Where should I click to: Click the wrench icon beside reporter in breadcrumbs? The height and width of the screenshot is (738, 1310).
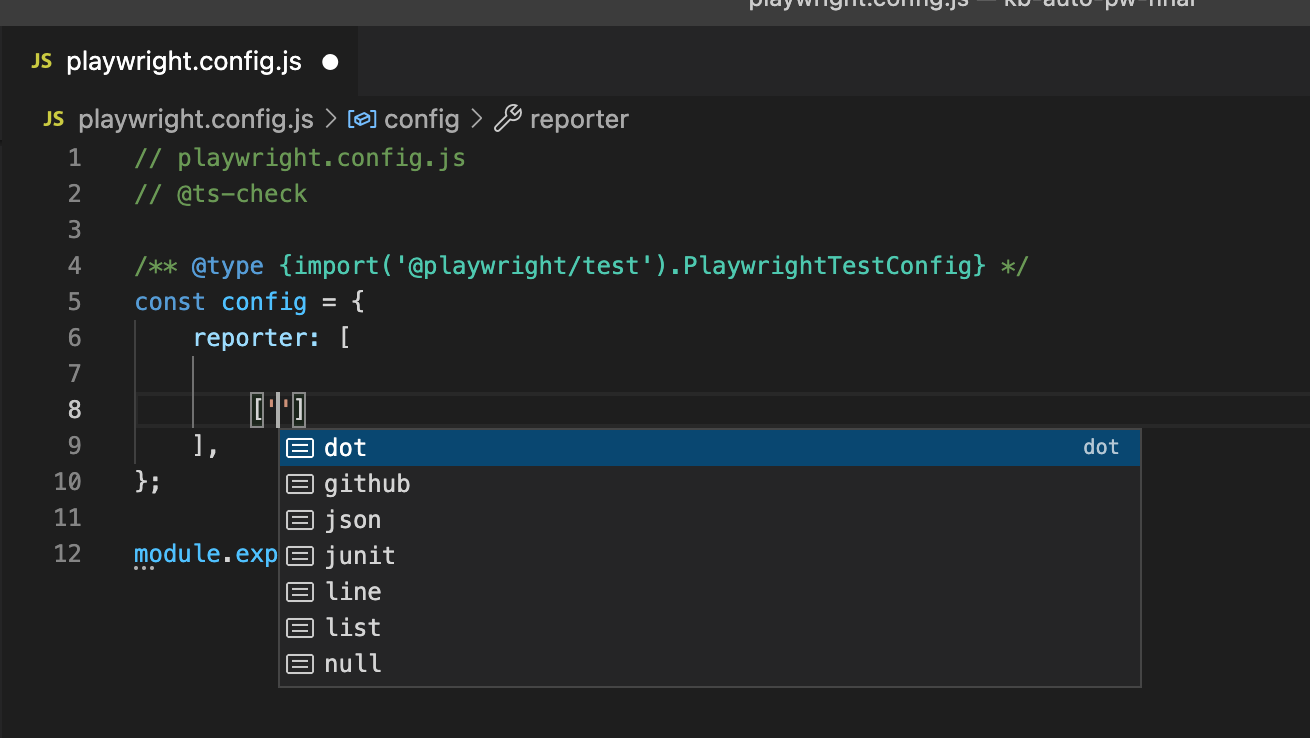[x=510, y=119]
